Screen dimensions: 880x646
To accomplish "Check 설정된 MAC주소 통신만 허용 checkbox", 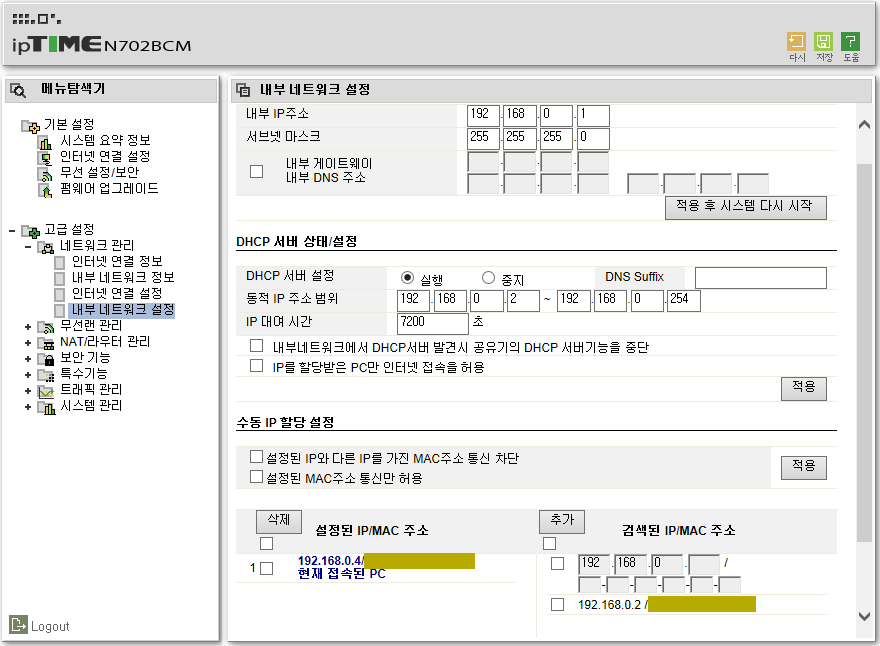I will [x=256, y=477].
